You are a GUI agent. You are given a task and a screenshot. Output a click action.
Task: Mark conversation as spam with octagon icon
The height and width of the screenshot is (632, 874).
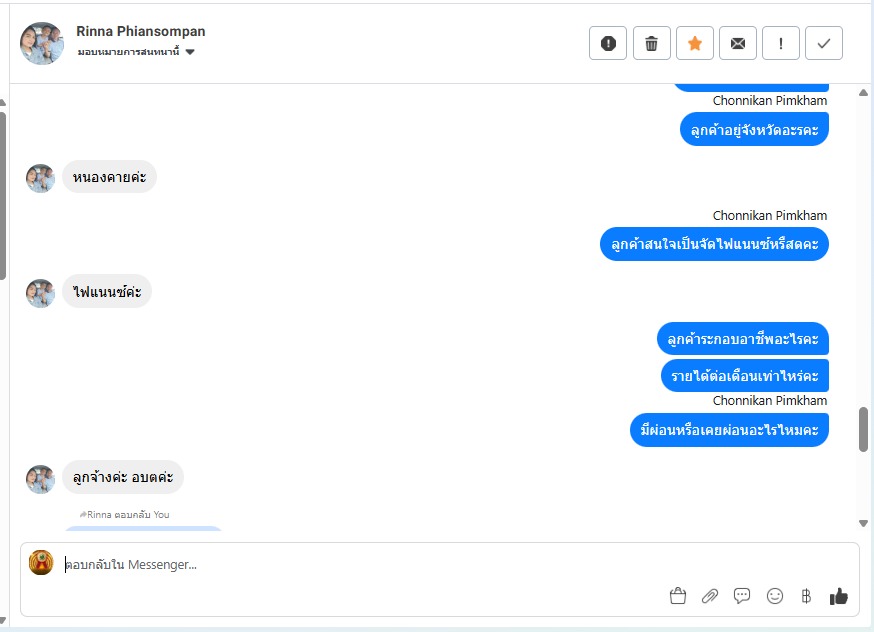608,43
